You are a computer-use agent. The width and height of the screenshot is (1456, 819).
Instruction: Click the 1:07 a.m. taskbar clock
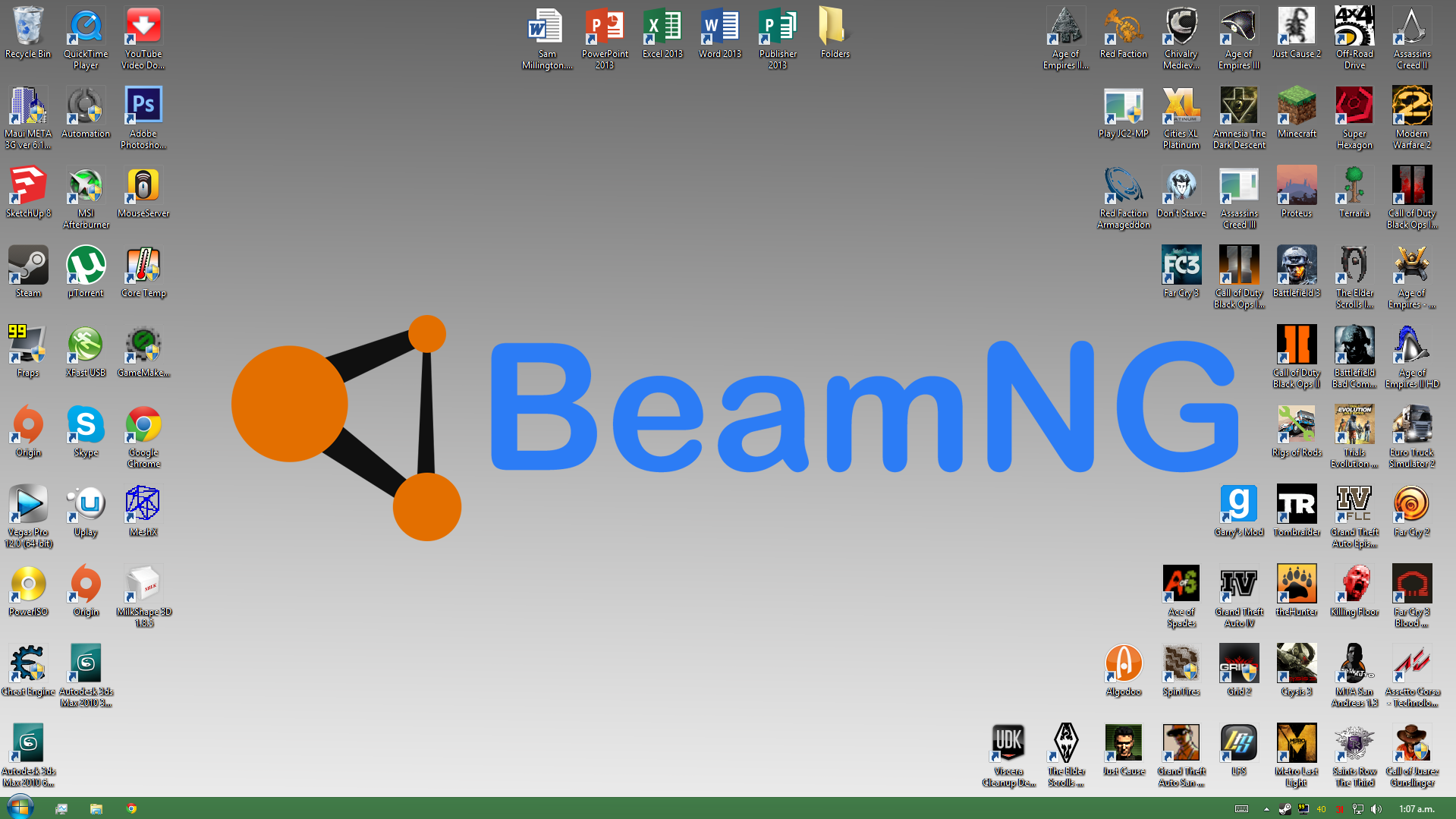[x=1417, y=809]
